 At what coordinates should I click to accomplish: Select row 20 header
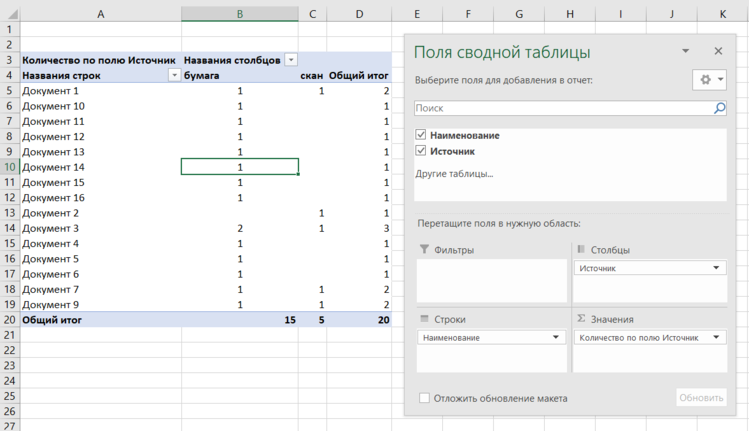(x=10, y=320)
